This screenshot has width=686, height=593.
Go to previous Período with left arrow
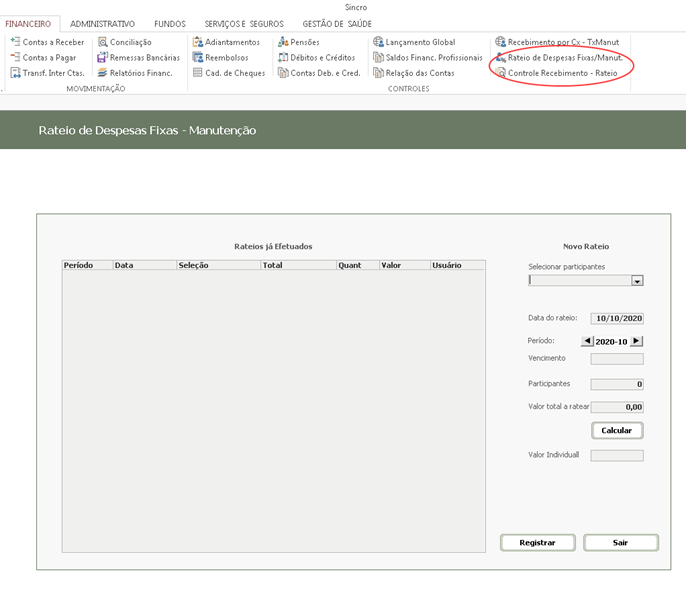[x=587, y=341]
